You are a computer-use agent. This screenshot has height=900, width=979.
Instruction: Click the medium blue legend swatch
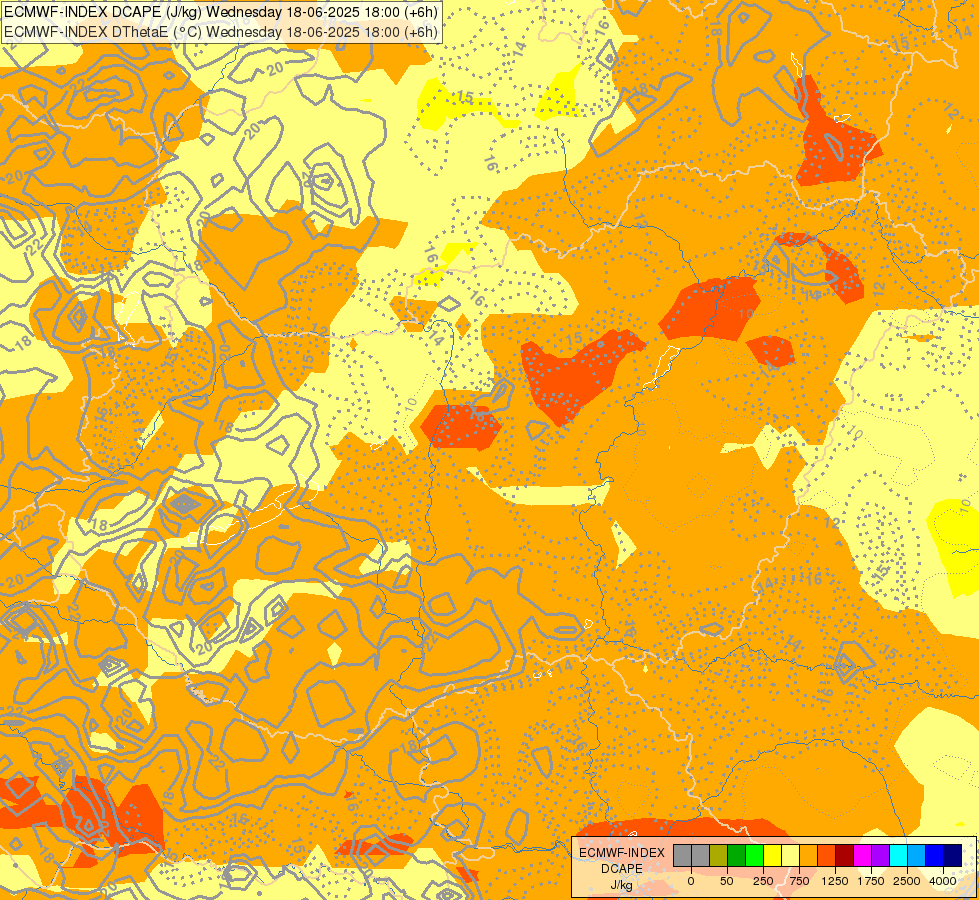(x=935, y=856)
